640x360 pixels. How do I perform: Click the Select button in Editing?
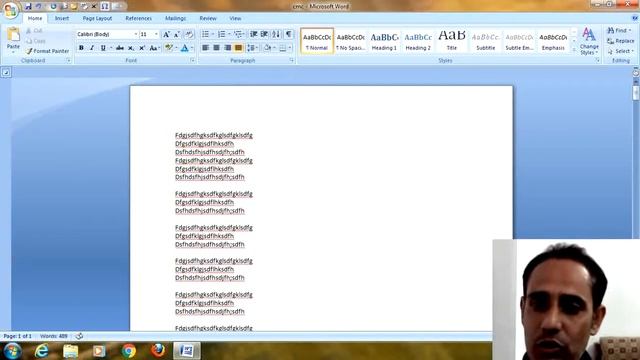point(620,51)
